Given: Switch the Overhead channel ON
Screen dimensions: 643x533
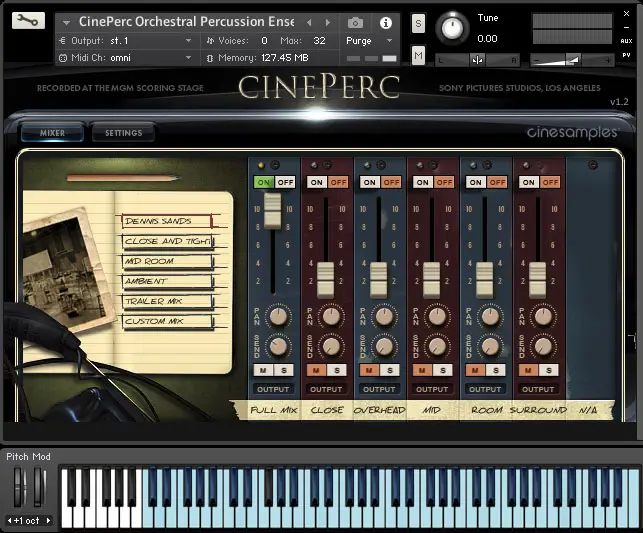Looking at the screenshot, I should pyautogui.click(x=369, y=182).
